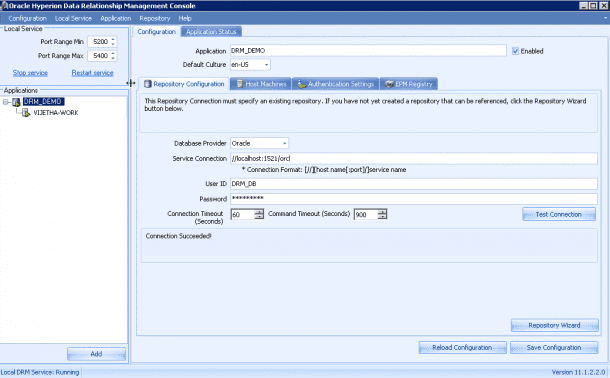Increase the Port Range Min value

113,39
